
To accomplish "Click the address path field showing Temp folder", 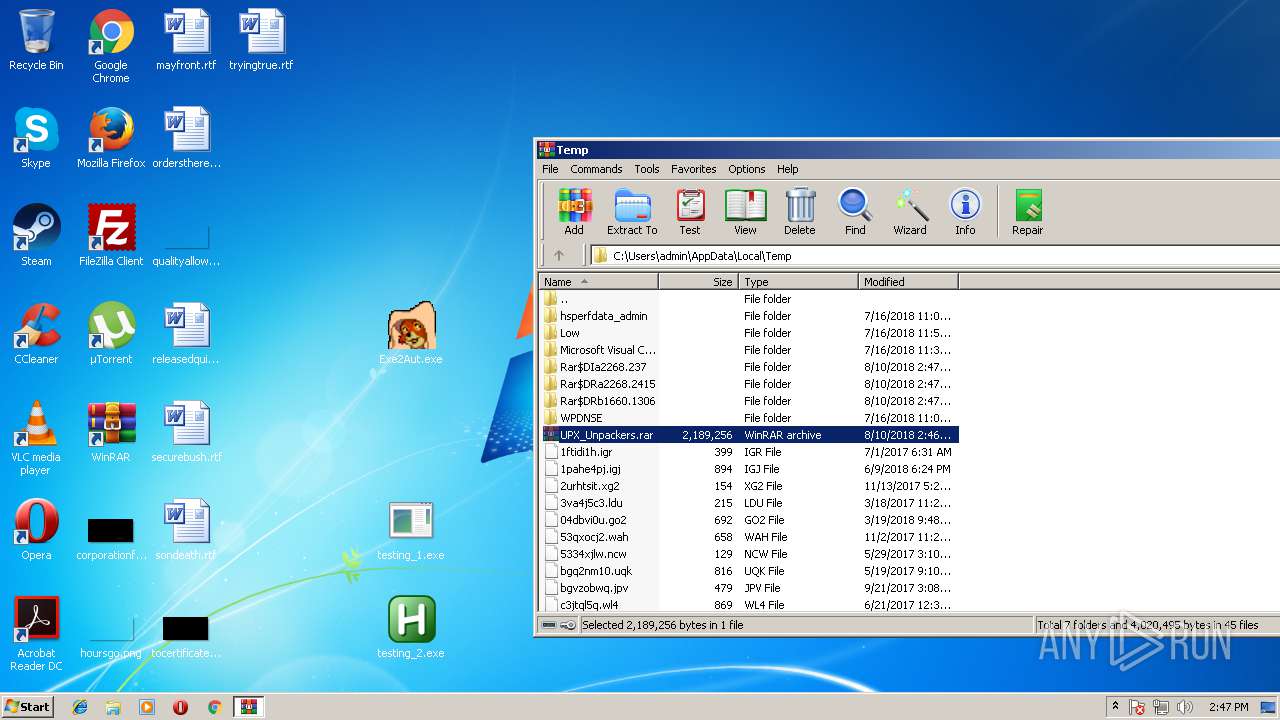I will (934, 255).
